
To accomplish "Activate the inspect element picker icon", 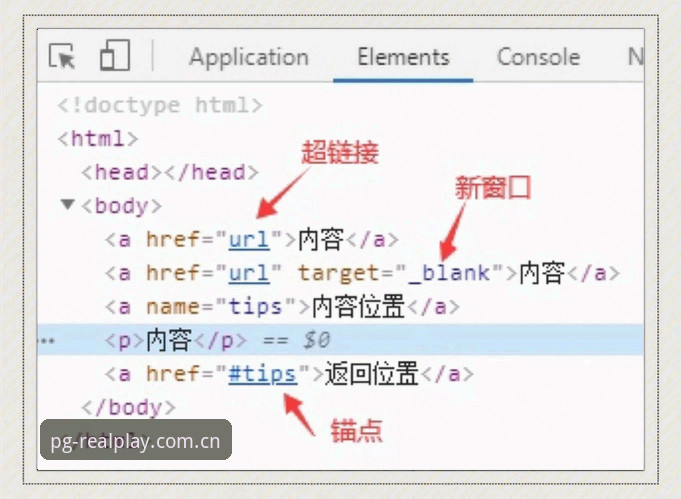I will (x=62, y=56).
